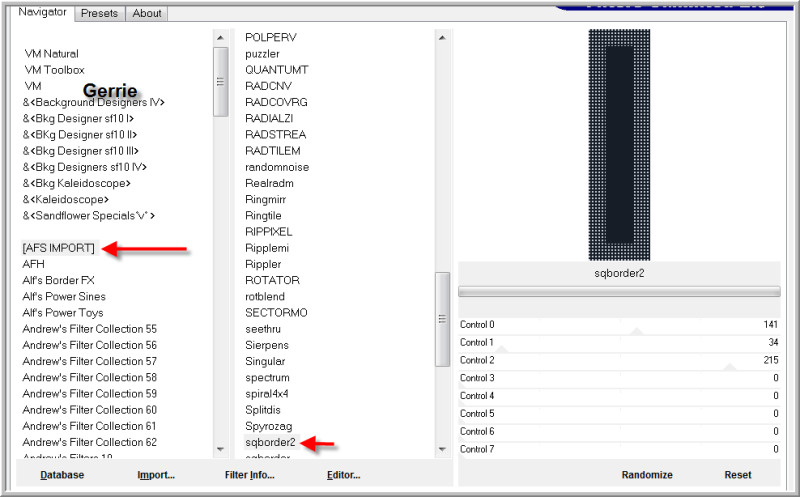The width and height of the screenshot is (800, 497).
Task: Select QUANTUMT filter
Action: point(277,70)
